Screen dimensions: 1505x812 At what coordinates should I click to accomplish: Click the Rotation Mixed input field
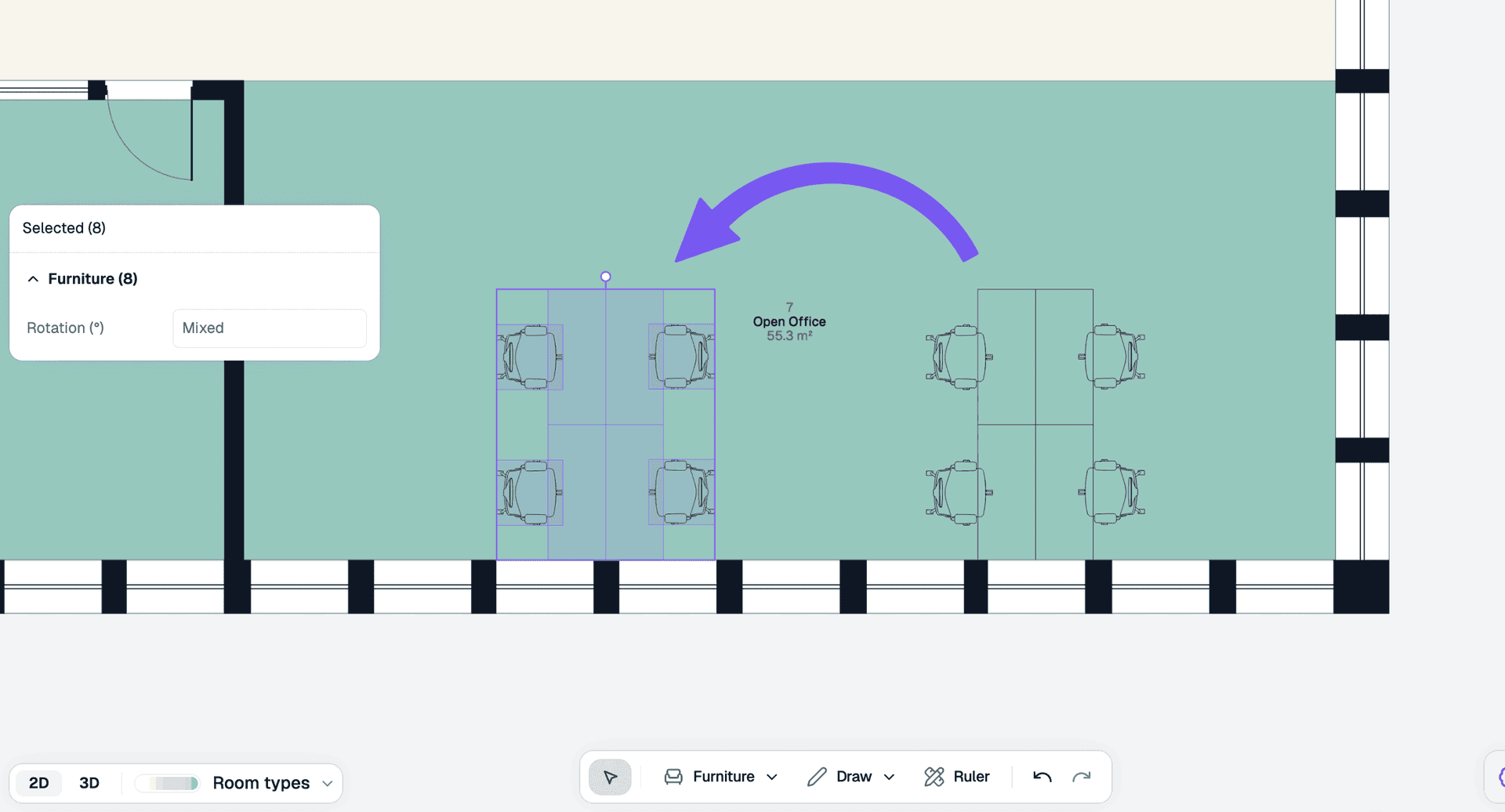(269, 328)
